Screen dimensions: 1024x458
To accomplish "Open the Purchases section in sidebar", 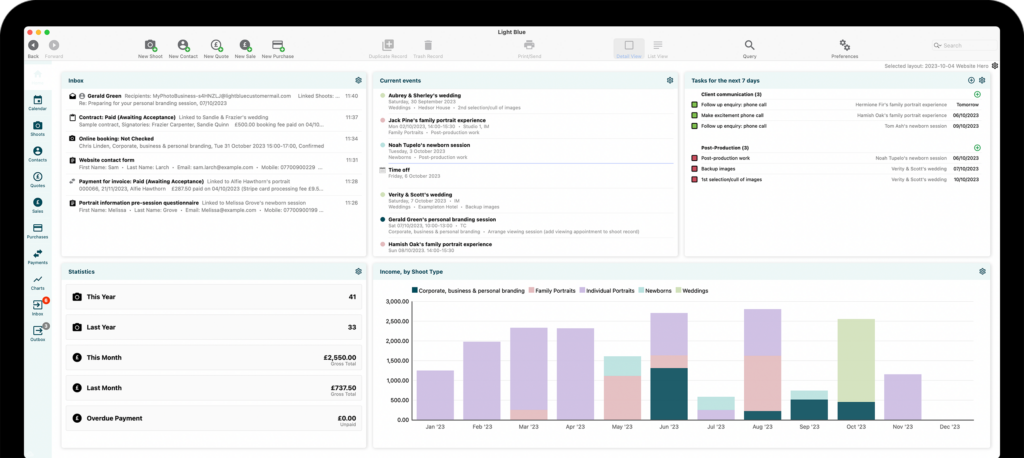I will click(x=37, y=230).
